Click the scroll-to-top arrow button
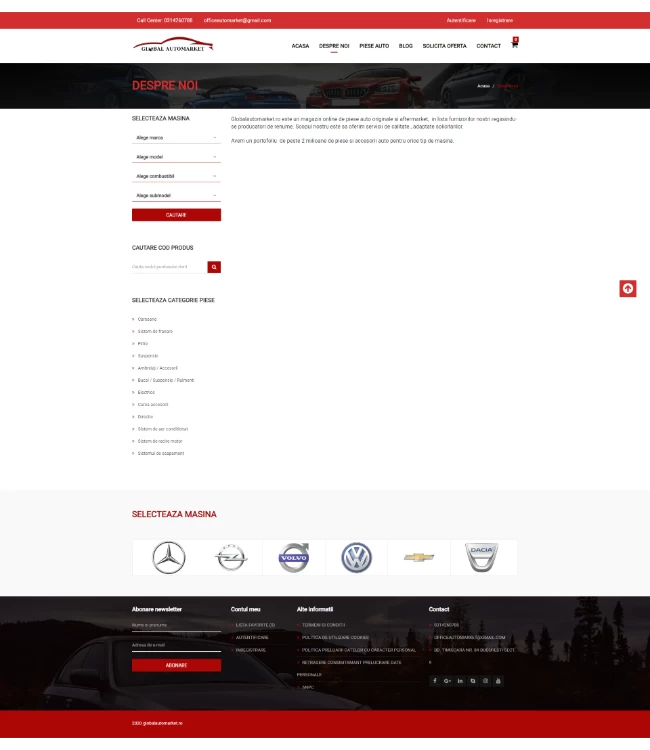 tap(628, 288)
